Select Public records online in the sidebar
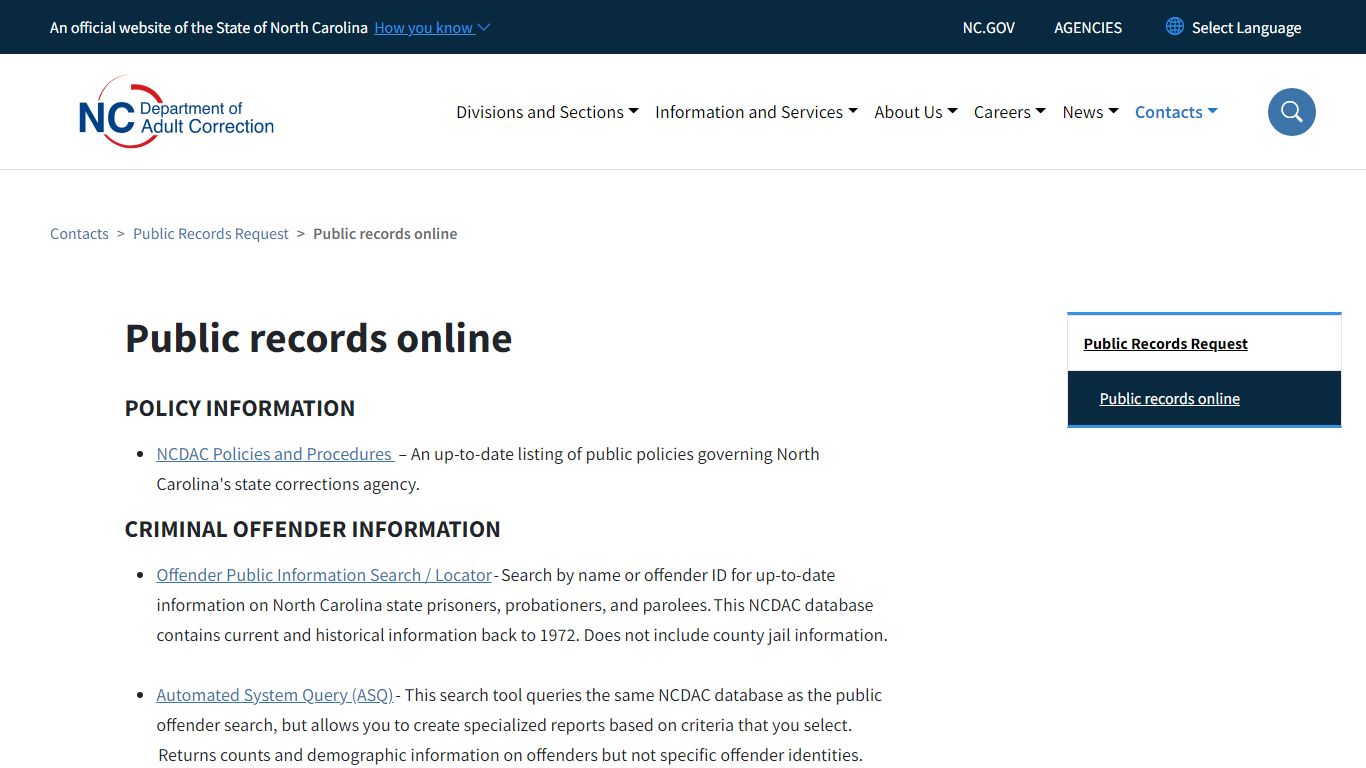Screen dimensions: 1366x768 1169,398
